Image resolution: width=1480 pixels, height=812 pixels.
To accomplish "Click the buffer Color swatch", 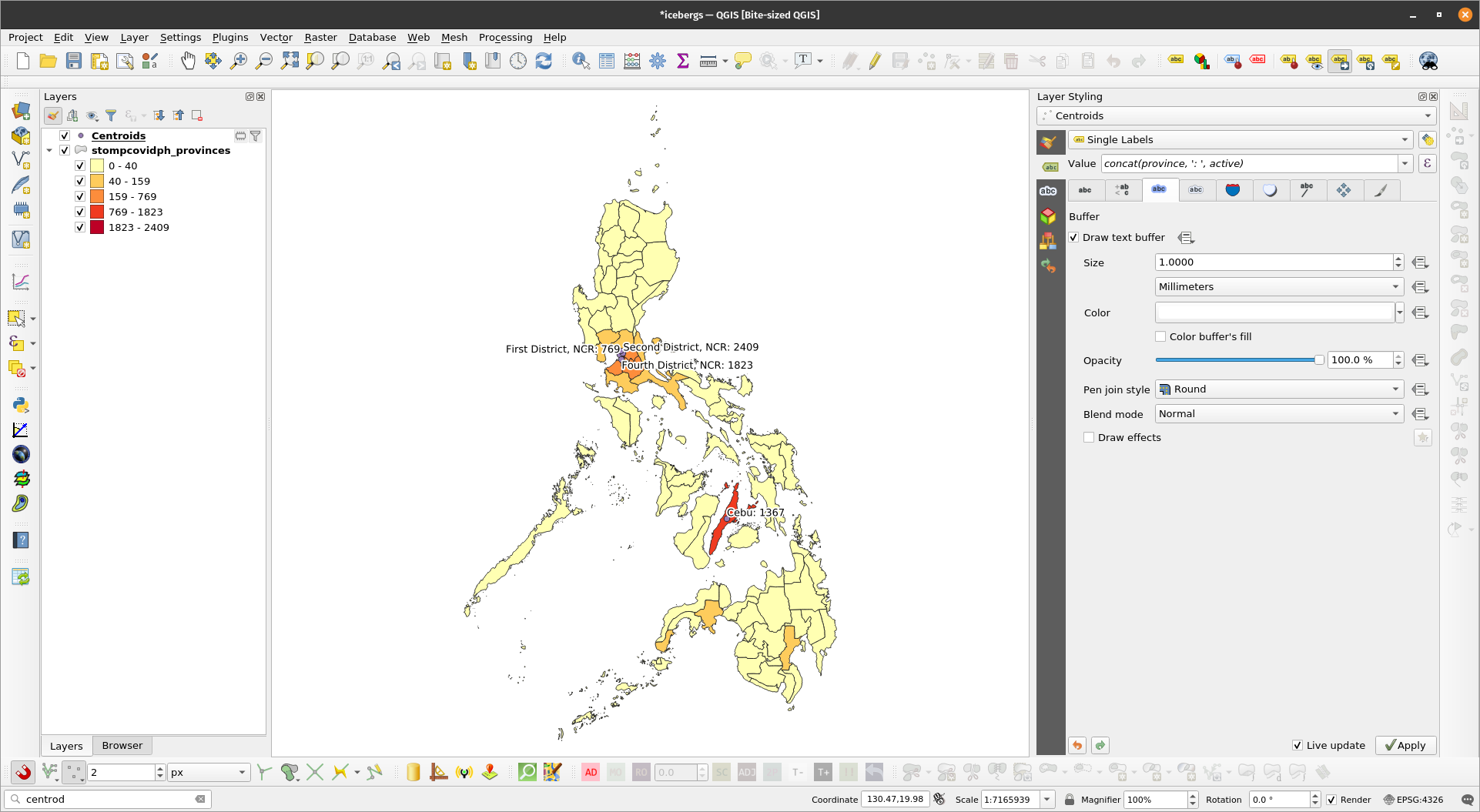I will (1274, 312).
